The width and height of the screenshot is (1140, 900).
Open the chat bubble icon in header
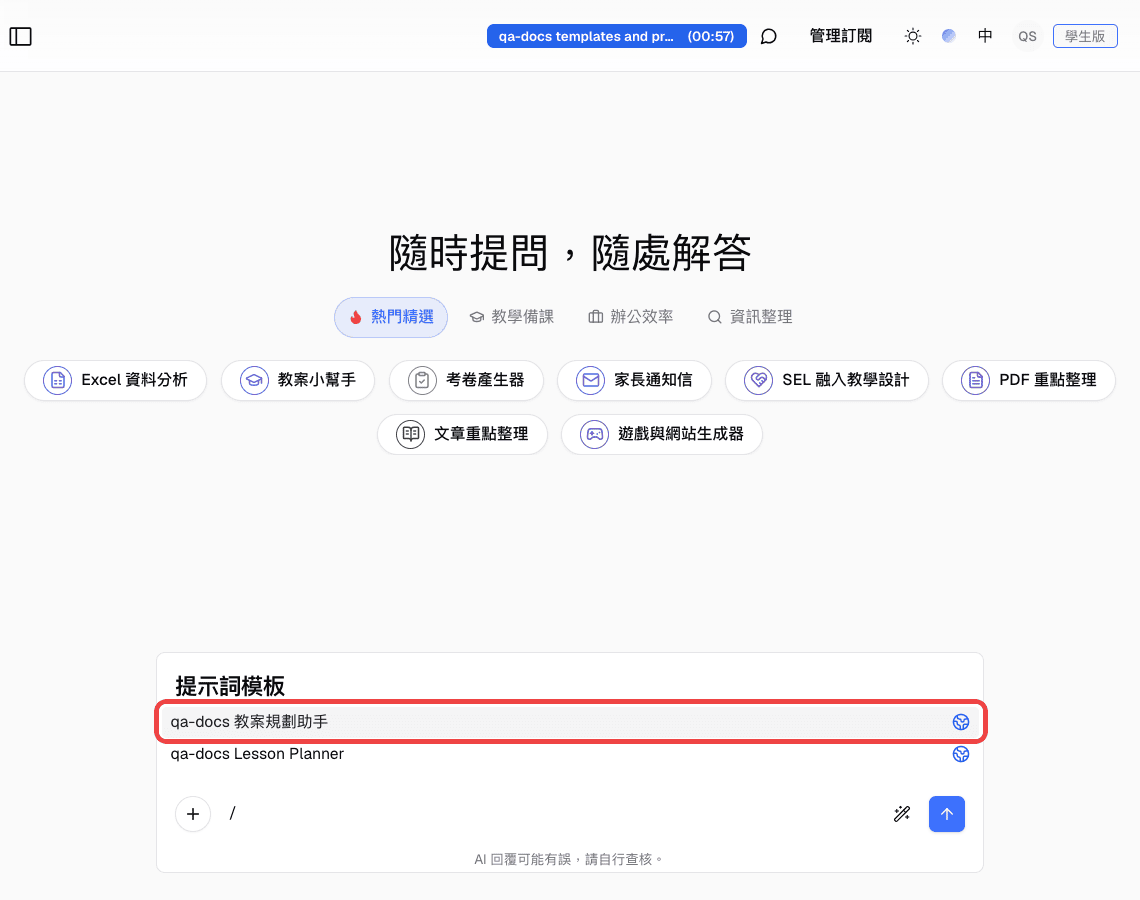768,36
